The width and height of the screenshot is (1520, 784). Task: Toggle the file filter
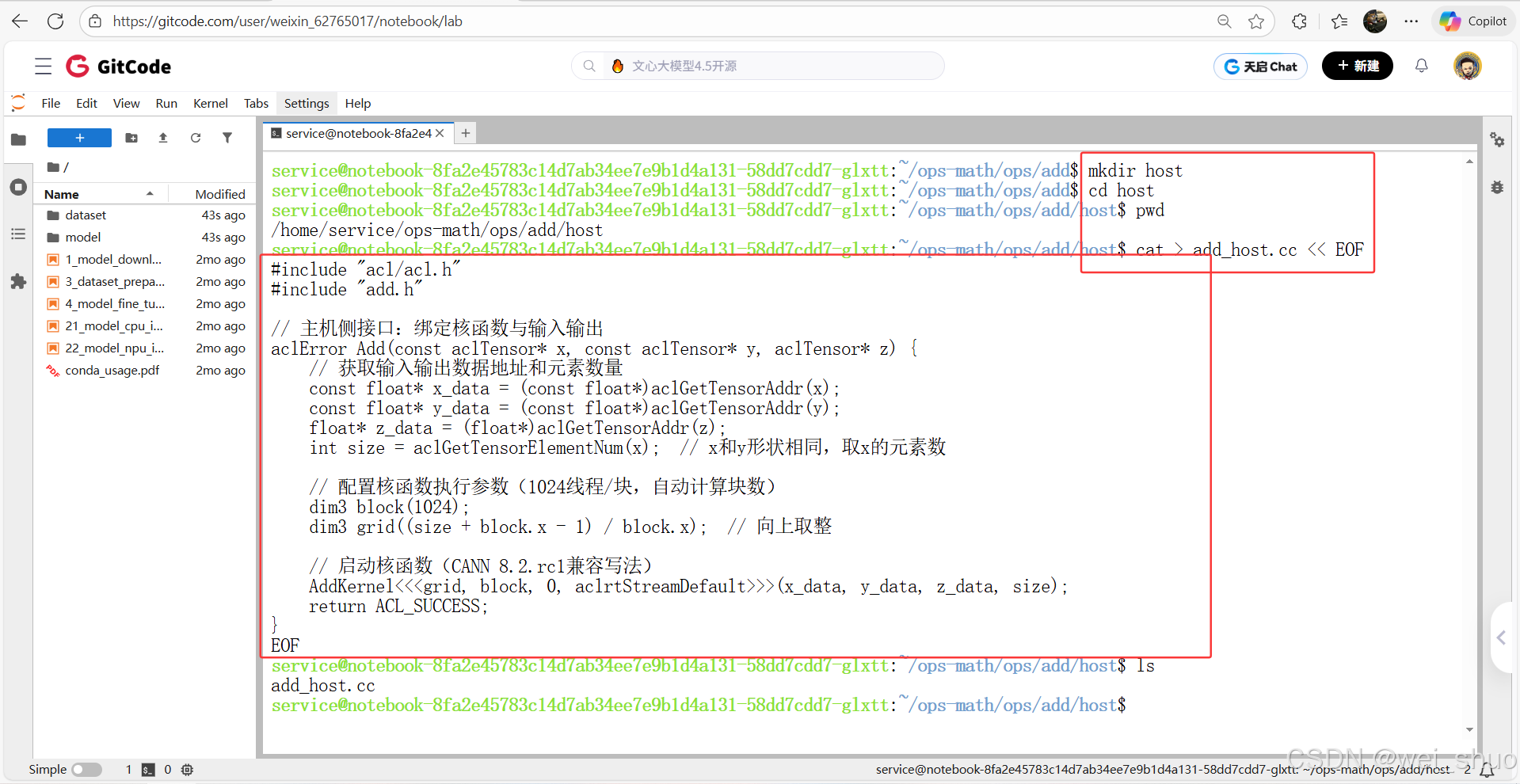coord(227,138)
